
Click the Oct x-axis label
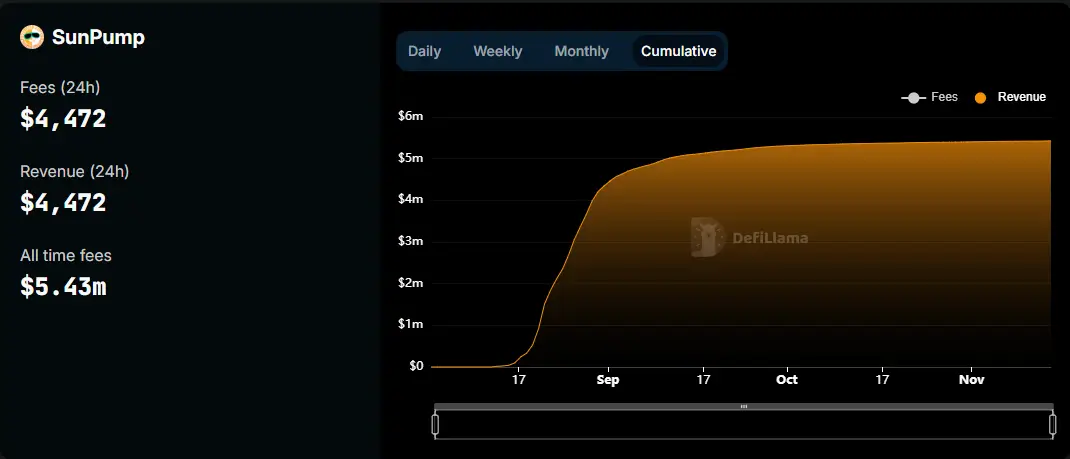pos(787,380)
